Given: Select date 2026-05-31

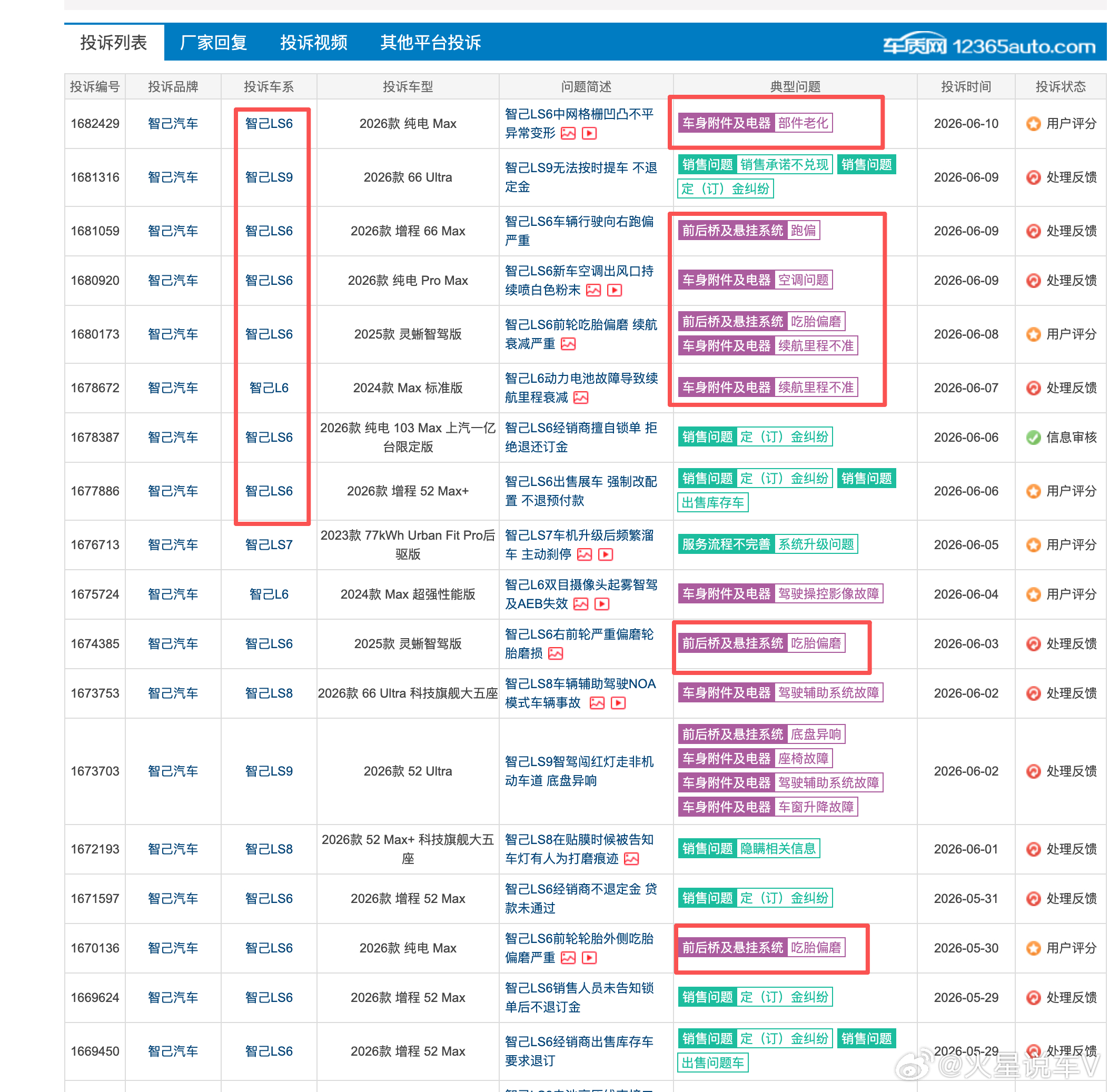Looking at the screenshot, I should (966, 899).
